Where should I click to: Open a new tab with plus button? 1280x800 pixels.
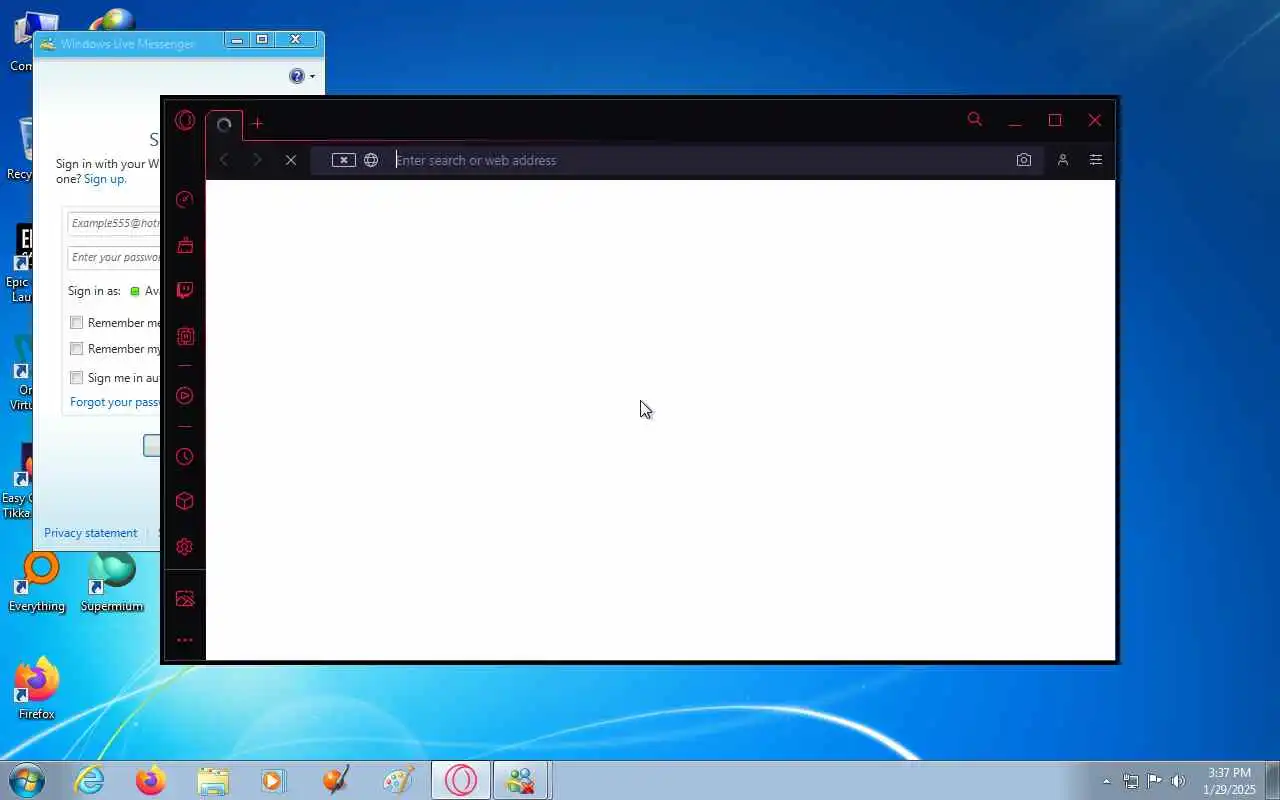(257, 123)
